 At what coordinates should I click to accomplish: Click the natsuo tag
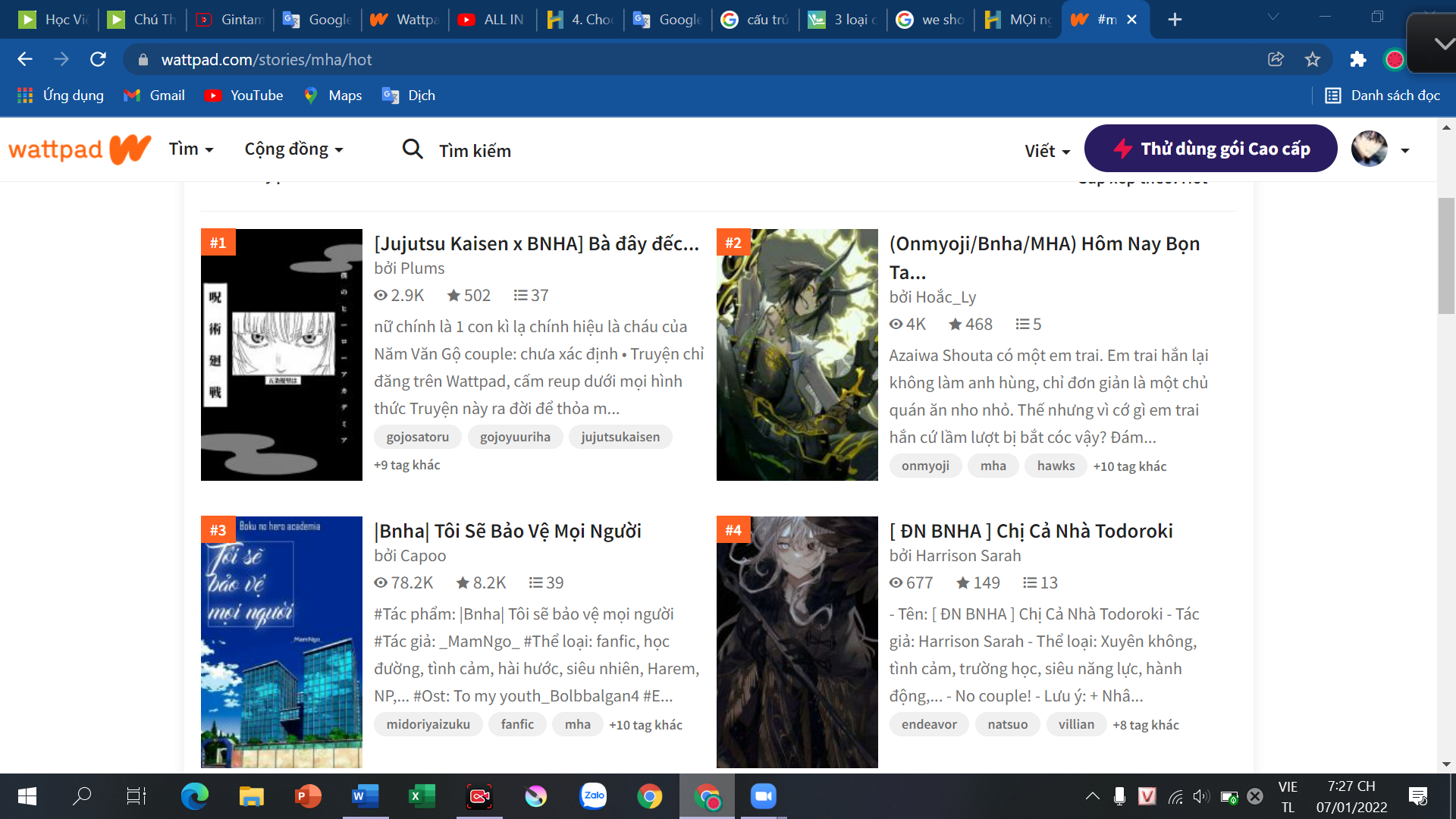(x=1008, y=724)
